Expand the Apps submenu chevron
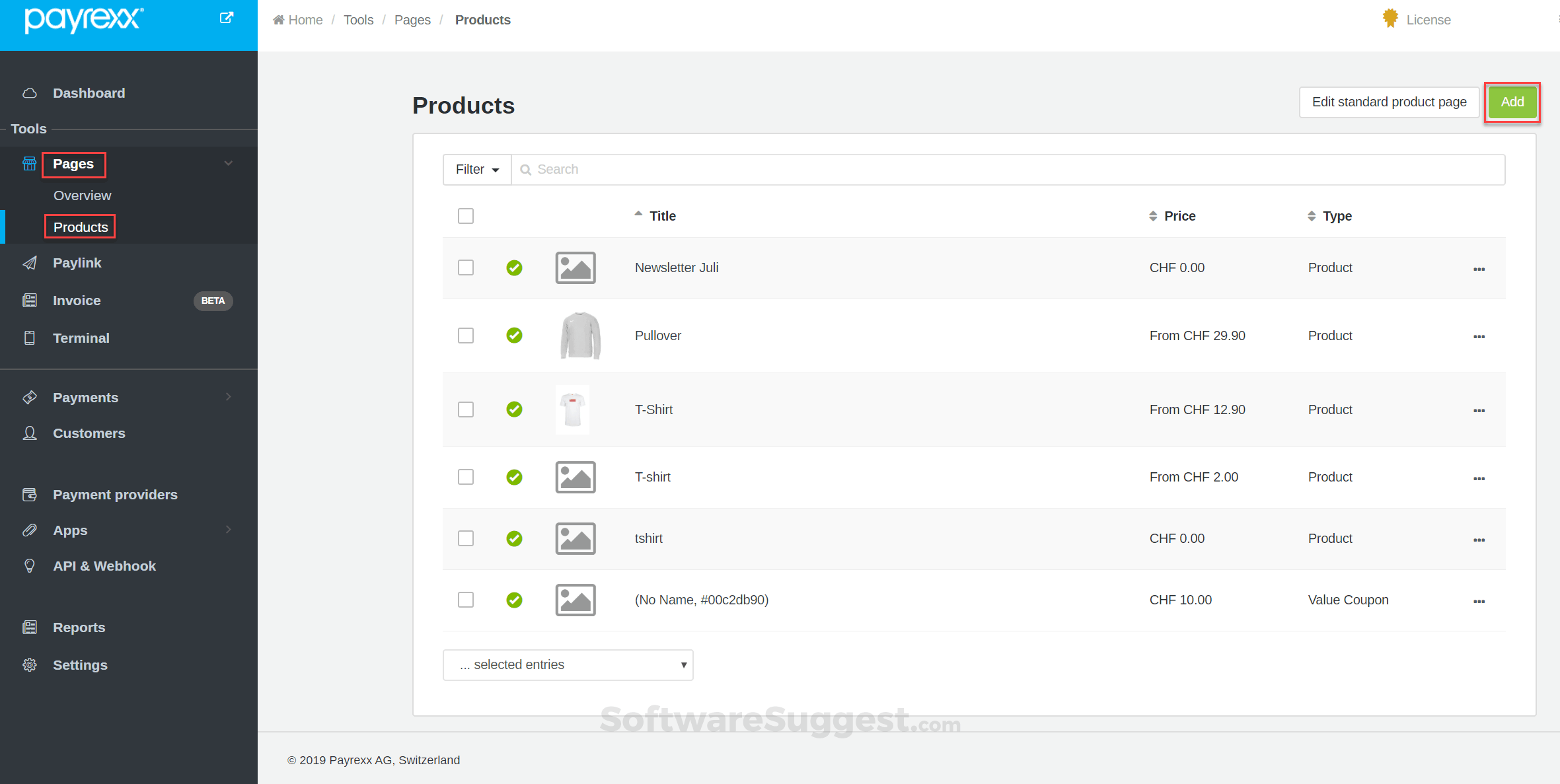The height and width of the screenshot is (784, 1560). click(x=229, y=530)
